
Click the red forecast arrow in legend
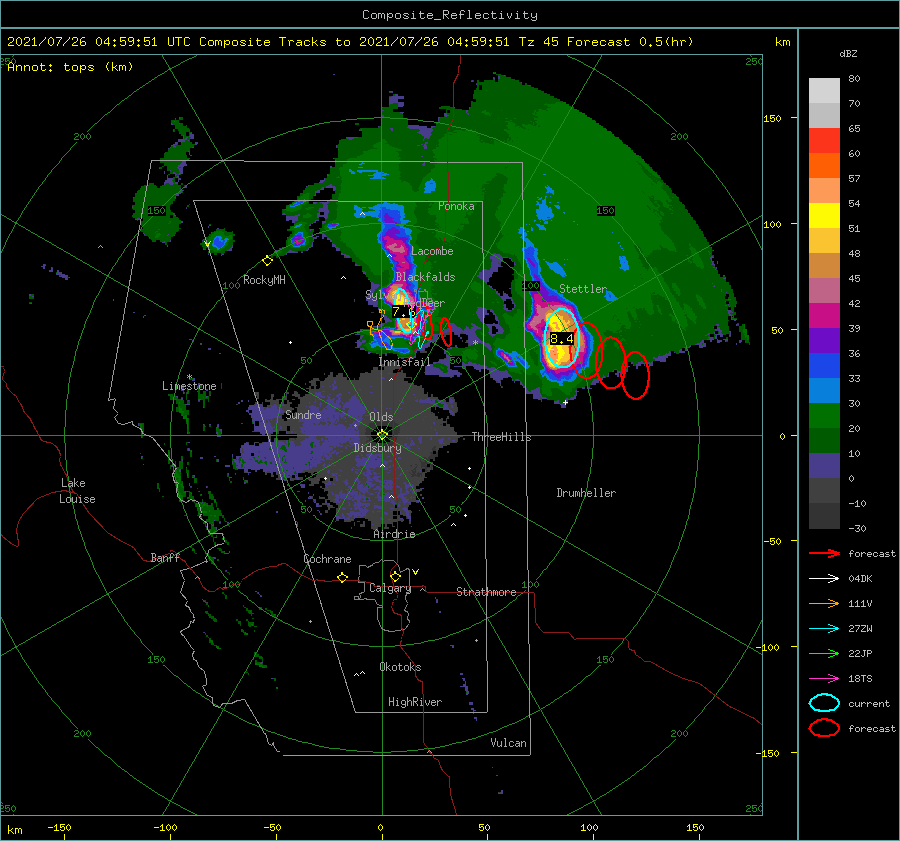coord(824,553)
